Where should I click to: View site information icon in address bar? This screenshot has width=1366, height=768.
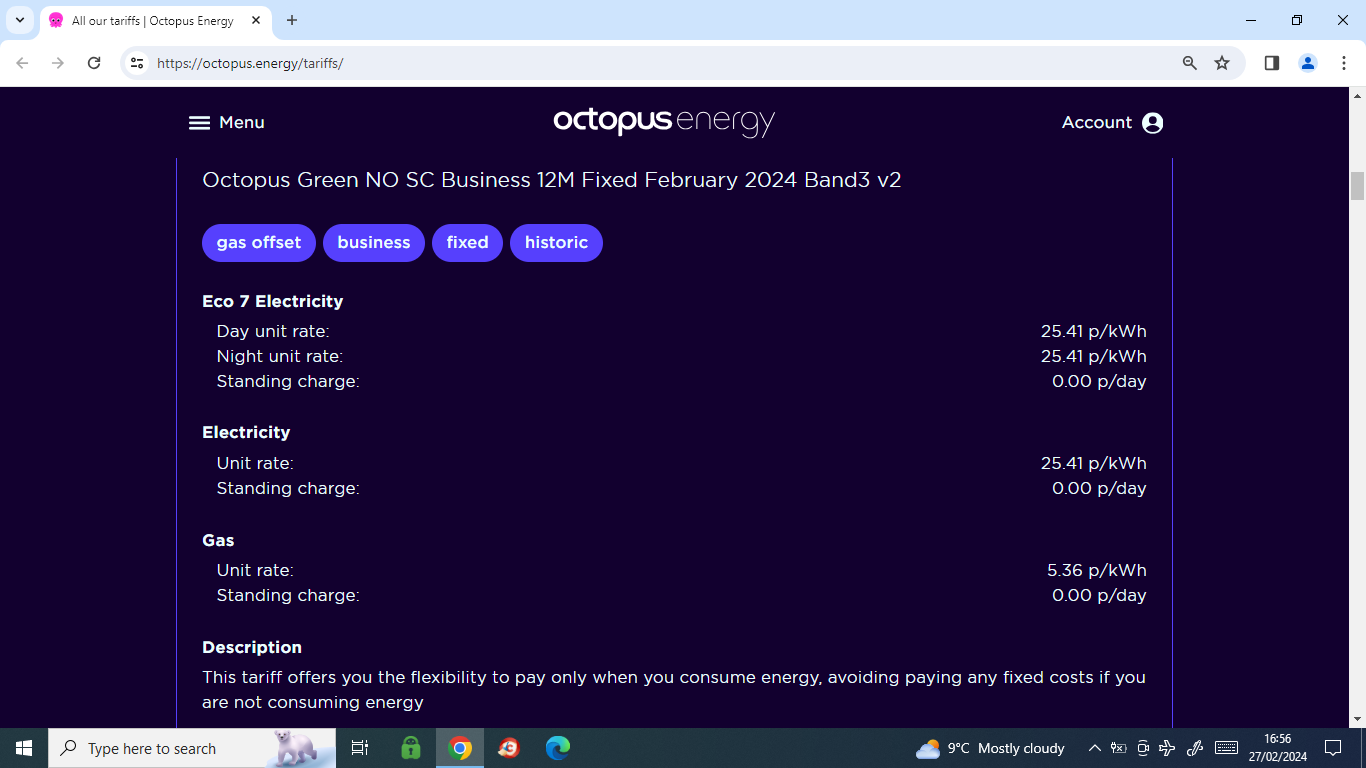coord(138,63)
